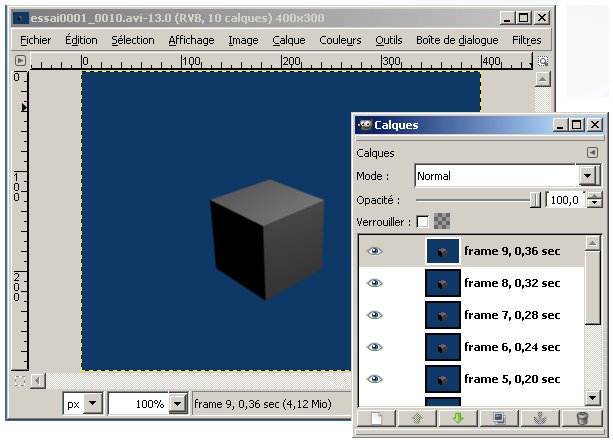Open the Édition menu
This screenshot has width=613, height=443.
pyautogui.click(x=81, y=40)
